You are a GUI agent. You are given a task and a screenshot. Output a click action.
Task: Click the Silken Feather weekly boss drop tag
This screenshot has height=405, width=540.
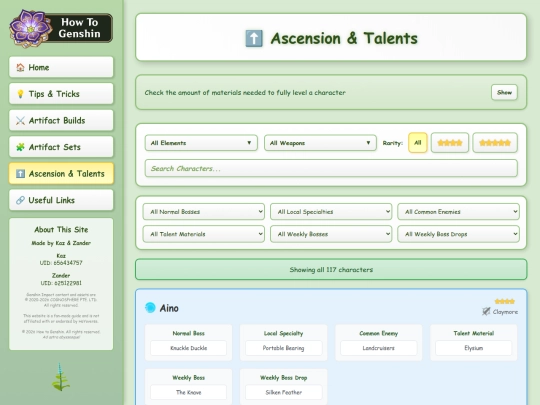pyautogui.click(x=283, y=392)
